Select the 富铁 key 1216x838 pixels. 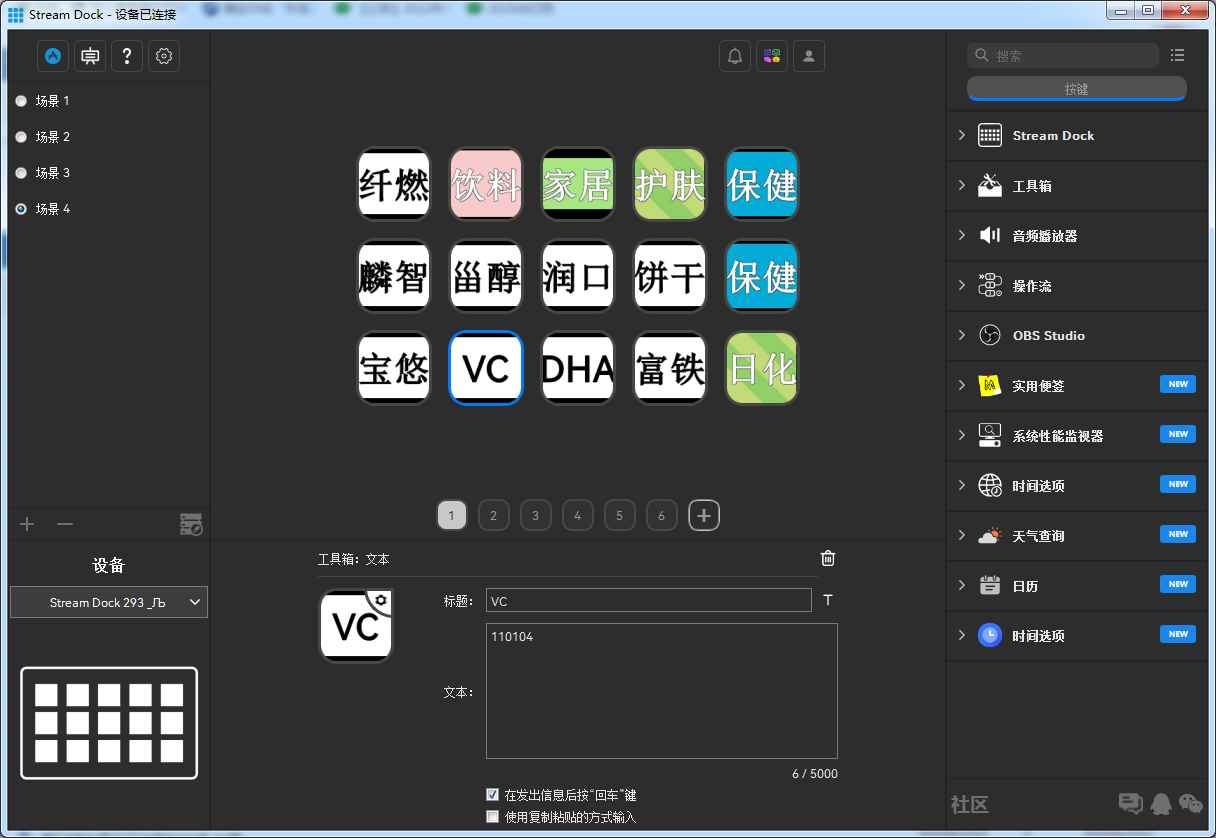(670, 369)
